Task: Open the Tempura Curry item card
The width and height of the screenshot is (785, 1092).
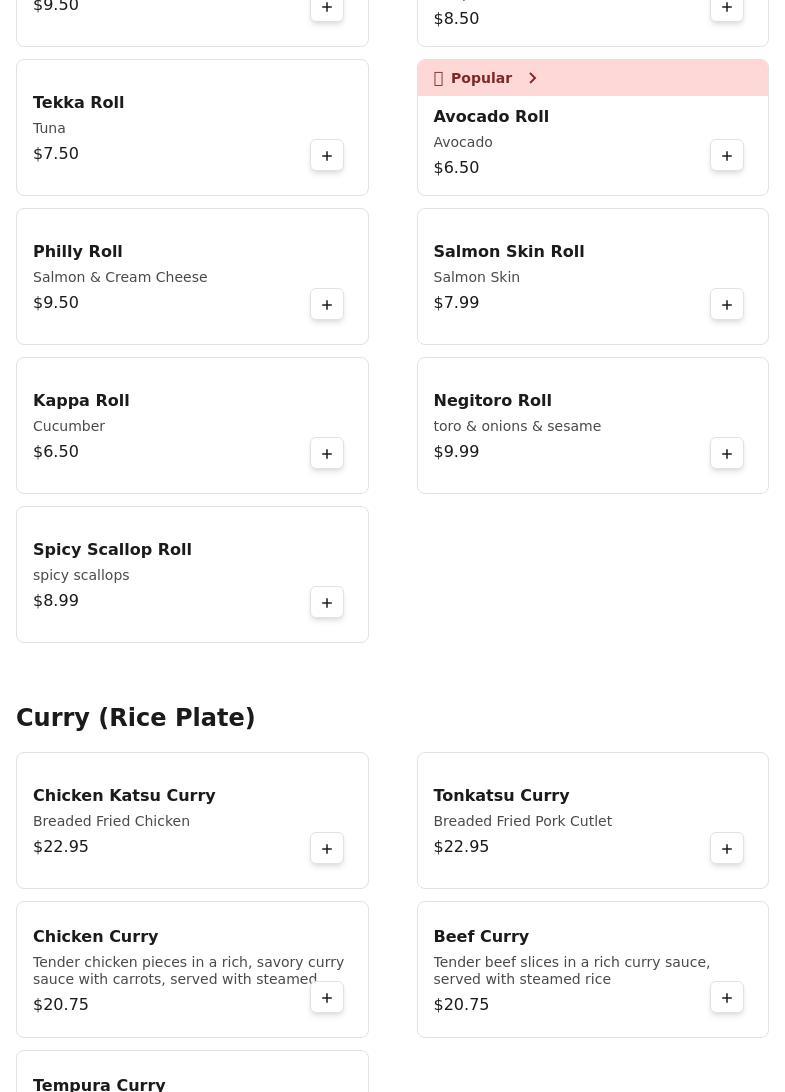Action: coord(150,1078)
